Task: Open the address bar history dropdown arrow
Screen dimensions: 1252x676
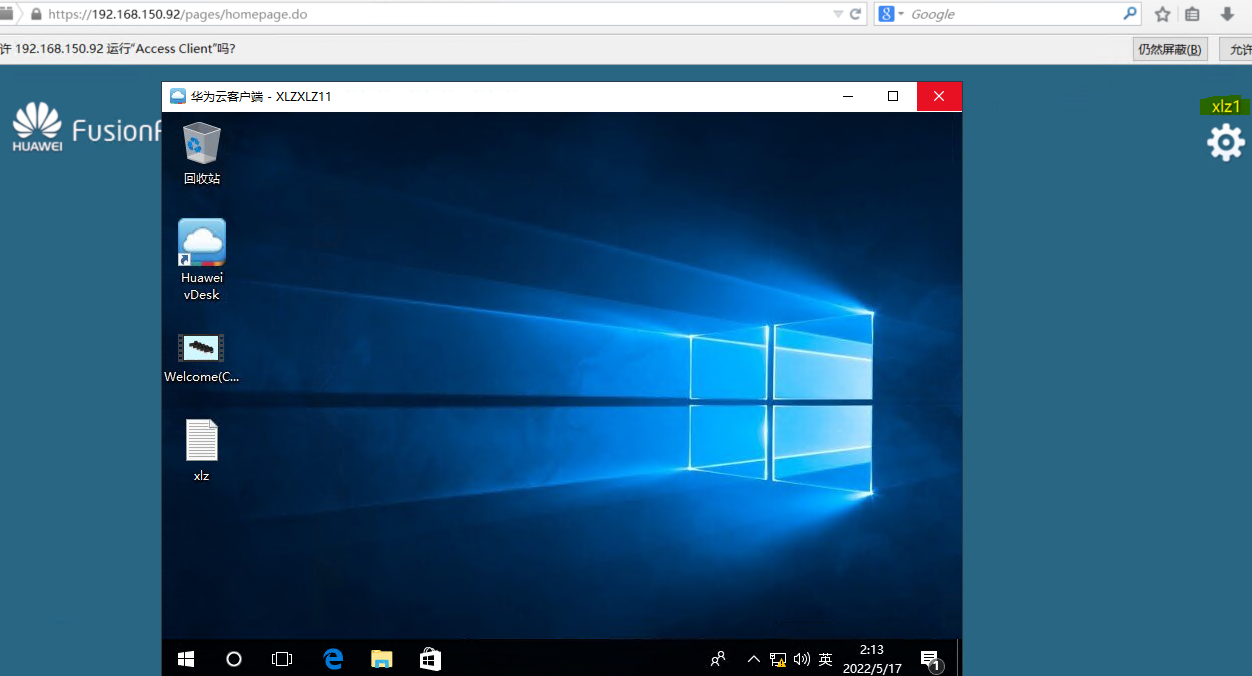Action: [x=838, y=14]
